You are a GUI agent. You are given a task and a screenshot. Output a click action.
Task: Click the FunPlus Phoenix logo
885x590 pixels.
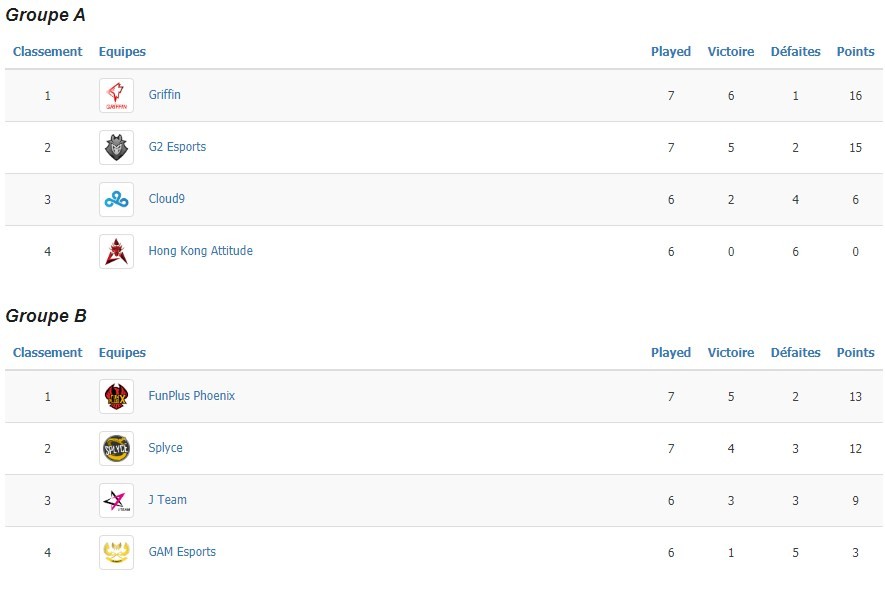116,396
